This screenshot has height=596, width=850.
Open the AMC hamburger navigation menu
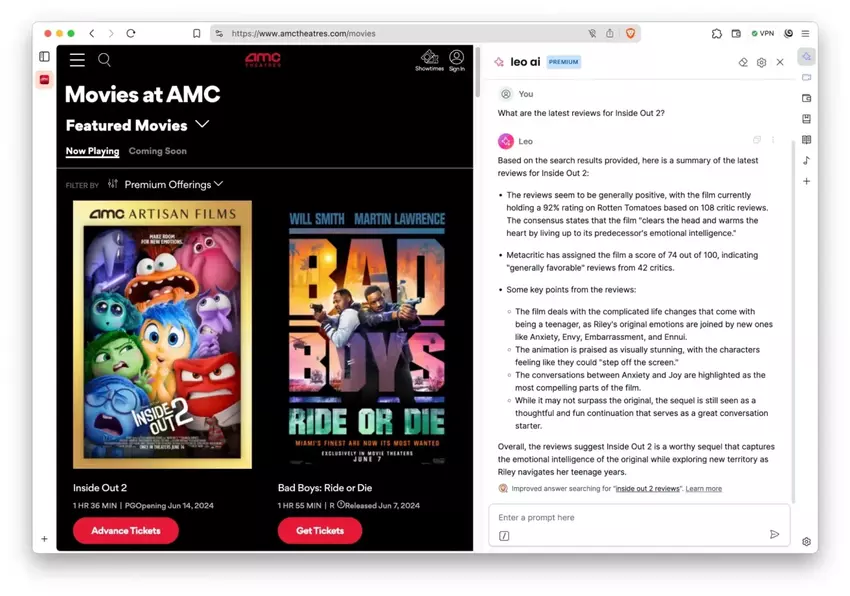(x=77, y=60)
